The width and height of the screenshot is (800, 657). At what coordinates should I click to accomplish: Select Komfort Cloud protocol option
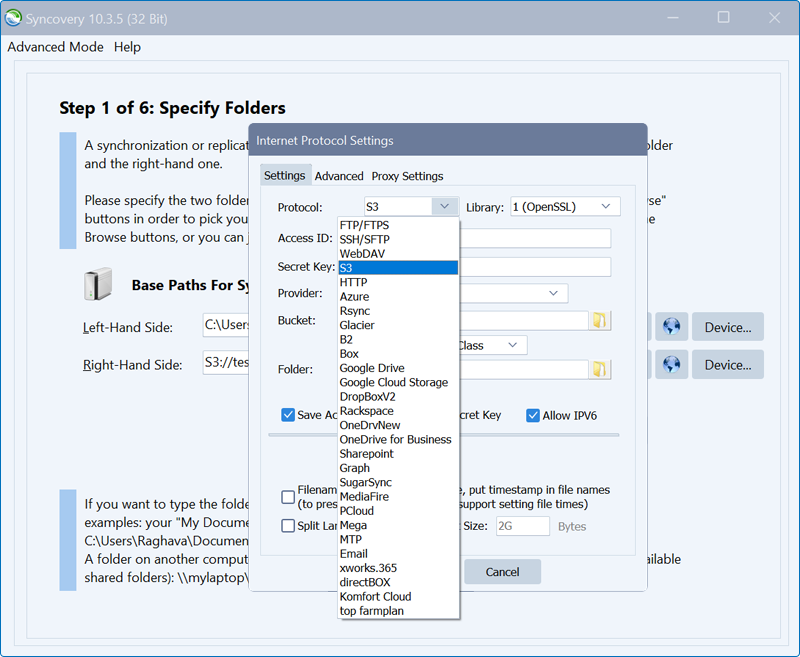[x=398, y=596]
